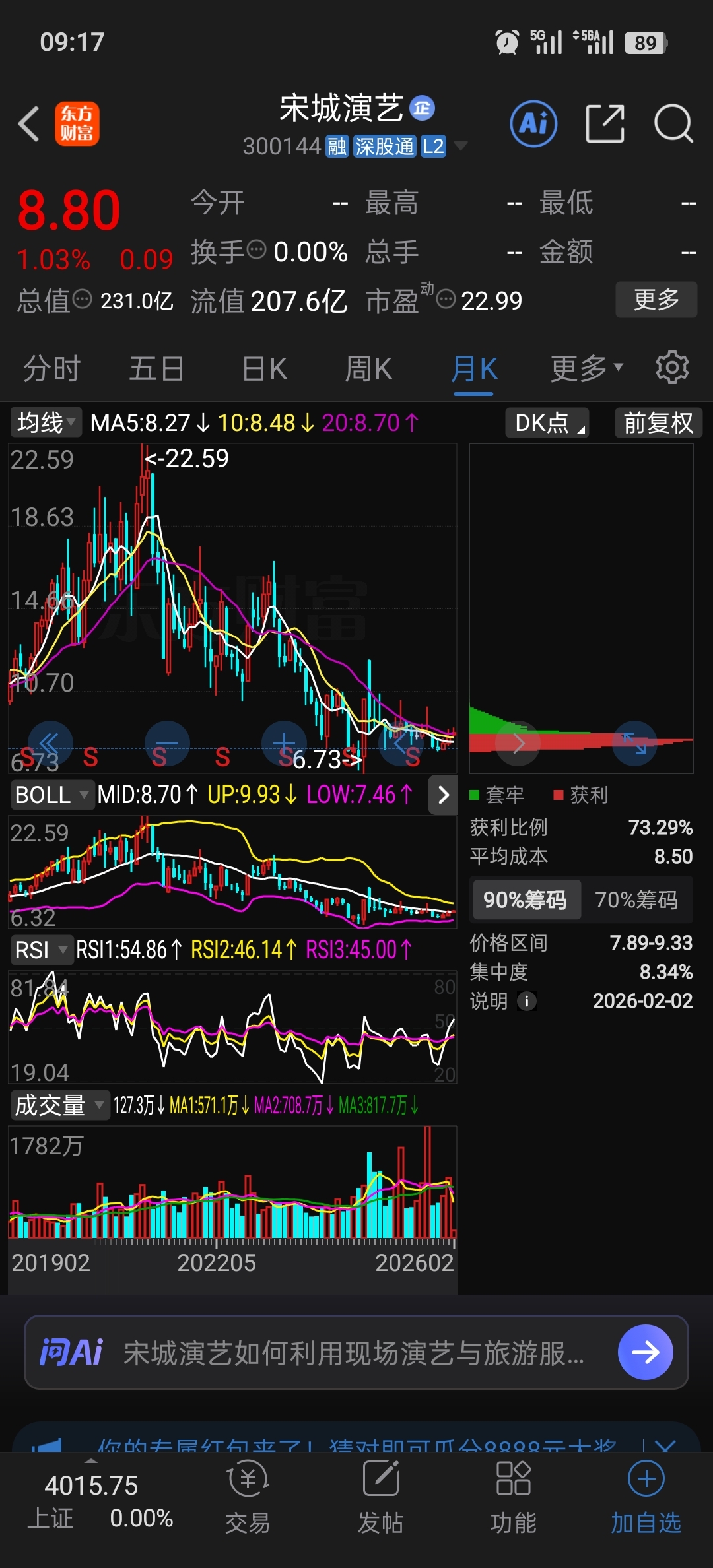The height and width of the screenshot is (1568, 713).
Task: Tap the 8.80 current price
Action: [x=69, y=210]
